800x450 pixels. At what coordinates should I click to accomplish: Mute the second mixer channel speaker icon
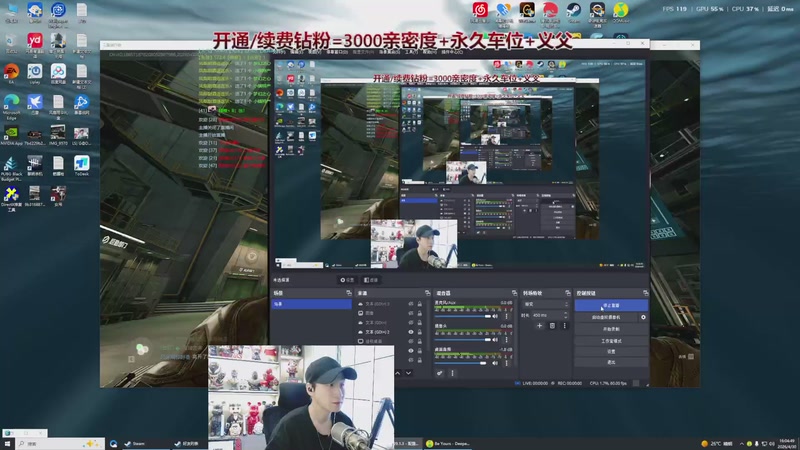click(495, 340)
